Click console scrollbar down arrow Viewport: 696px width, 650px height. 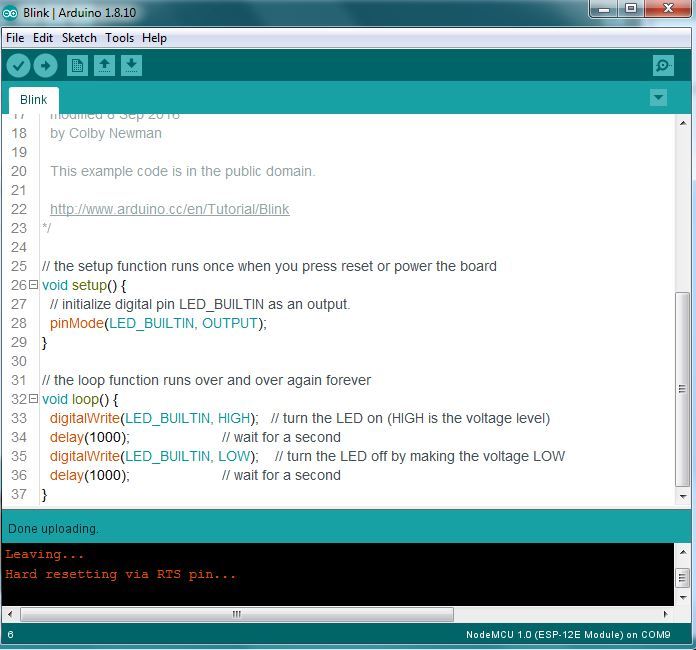(683, 597)
